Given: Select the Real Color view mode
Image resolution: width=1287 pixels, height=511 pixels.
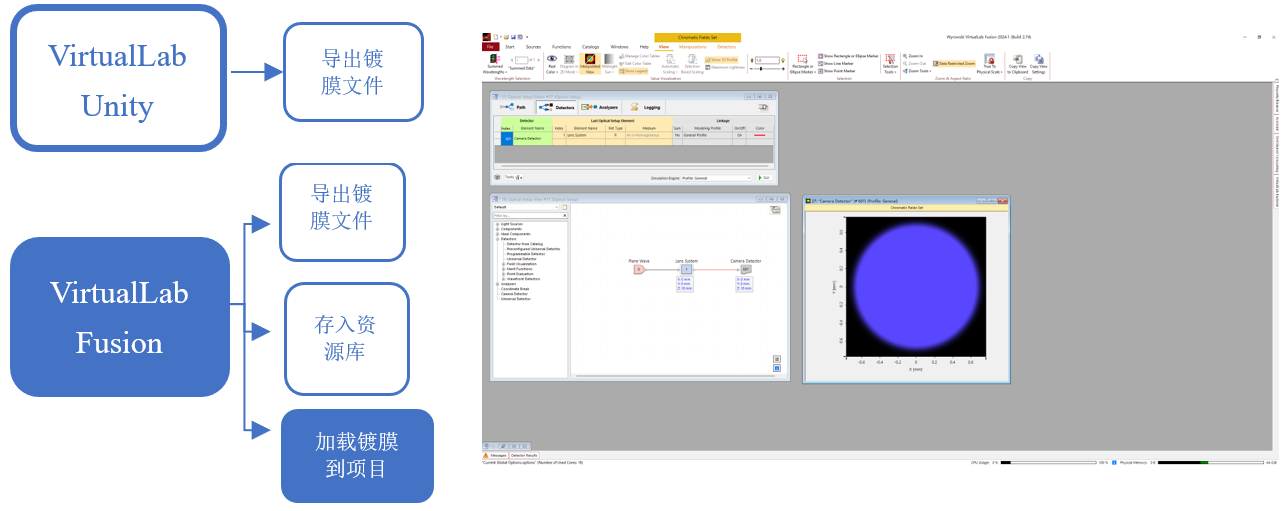Looking at the screenshot, I should (552, 65).
